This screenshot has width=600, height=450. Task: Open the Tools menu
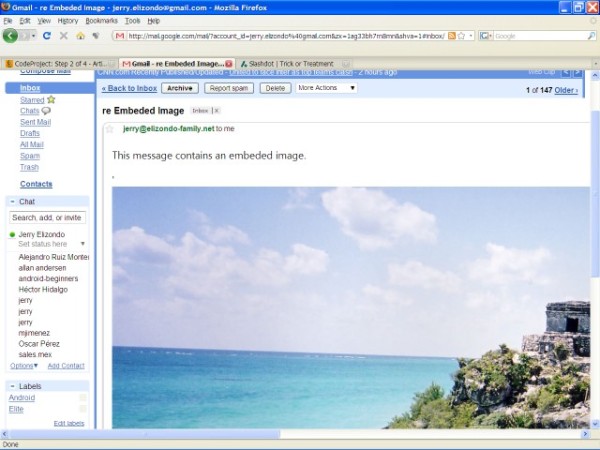(x=132, y=21)
